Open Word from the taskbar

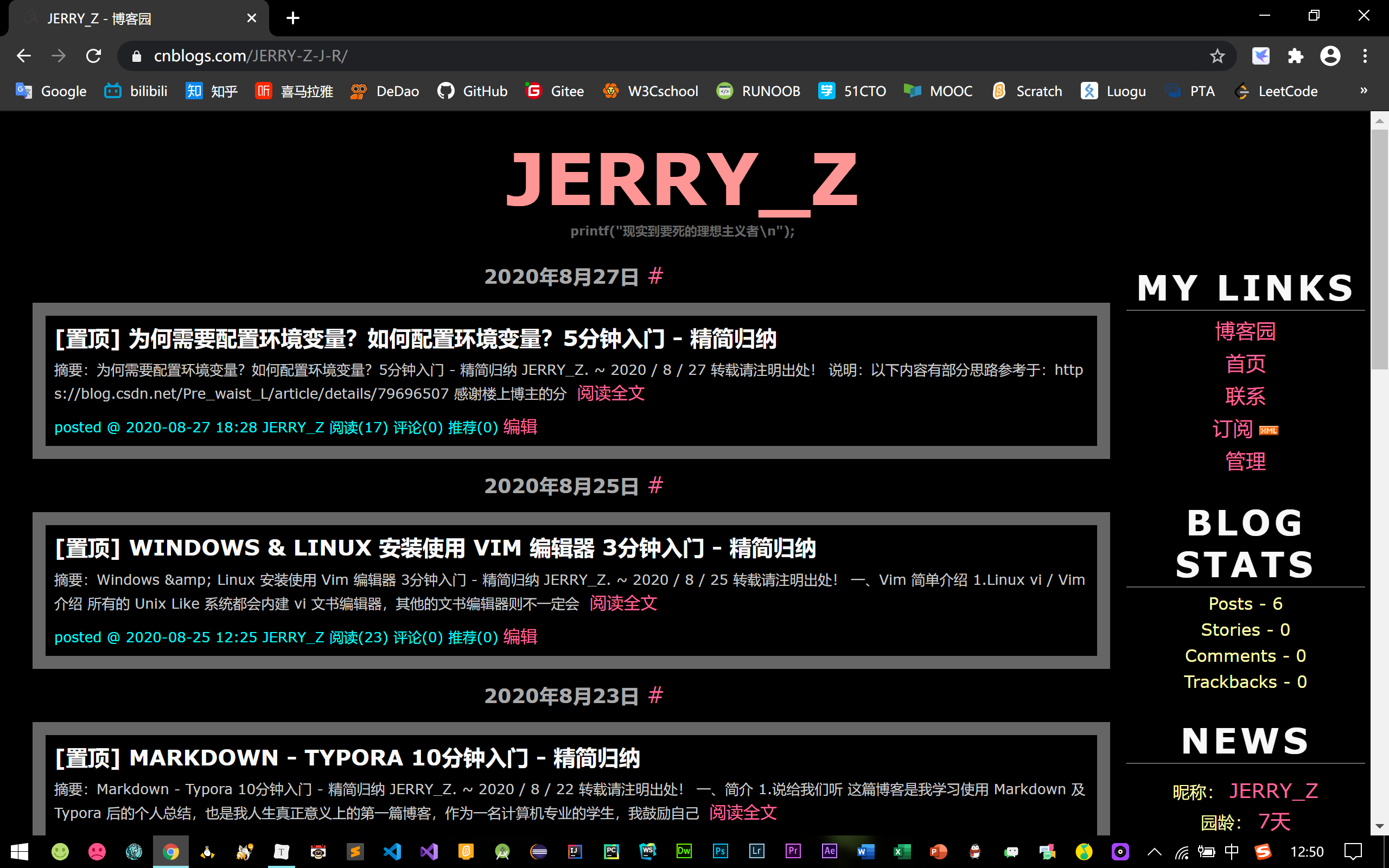pyautogui.click(x=865, y=851)
